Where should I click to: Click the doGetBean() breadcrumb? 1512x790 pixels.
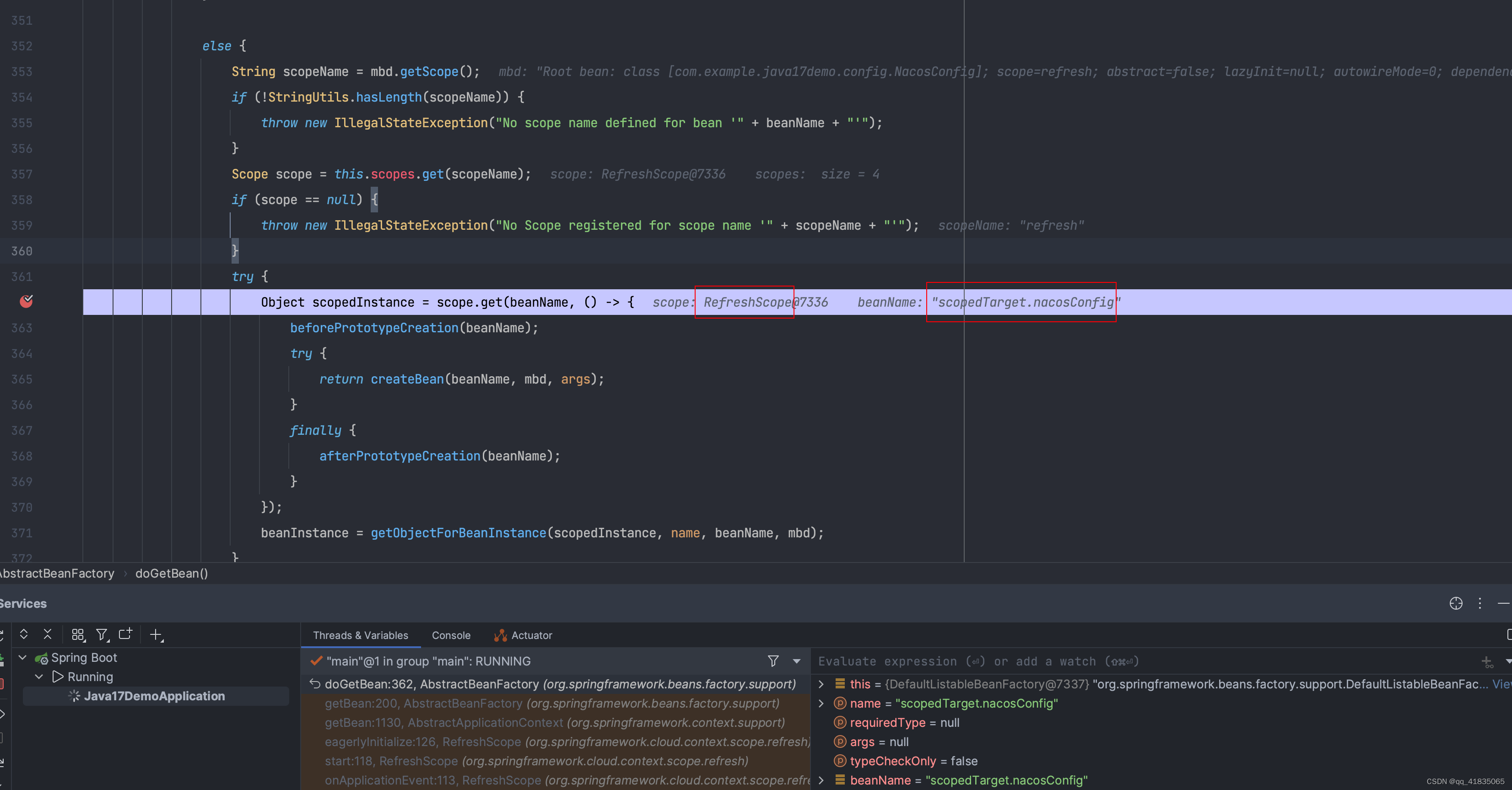click(x=172, y=574)
